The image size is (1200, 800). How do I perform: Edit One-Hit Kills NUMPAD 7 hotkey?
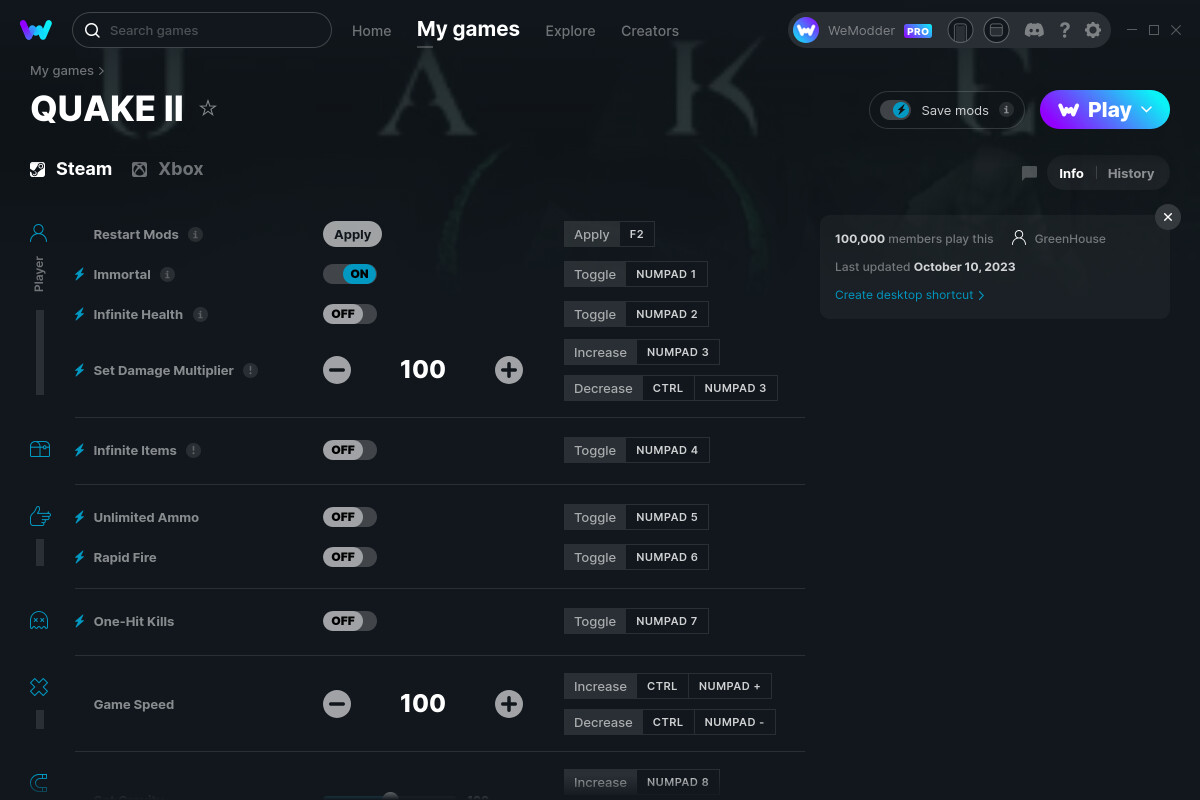[x=667, y=621]
